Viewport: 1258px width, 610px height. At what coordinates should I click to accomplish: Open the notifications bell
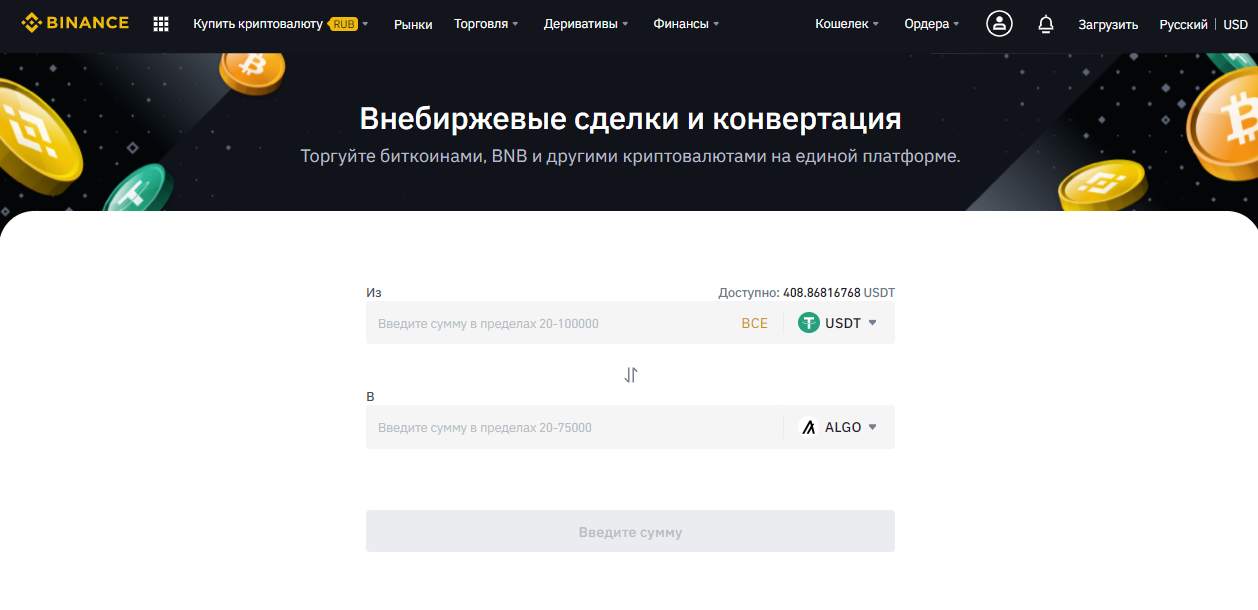1046,24
